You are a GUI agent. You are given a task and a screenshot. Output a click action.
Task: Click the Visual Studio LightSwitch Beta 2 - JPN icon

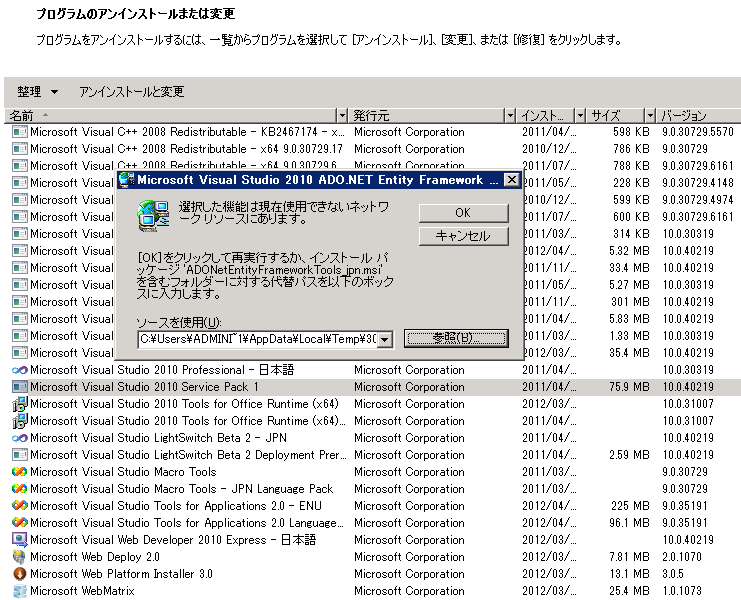19,438
